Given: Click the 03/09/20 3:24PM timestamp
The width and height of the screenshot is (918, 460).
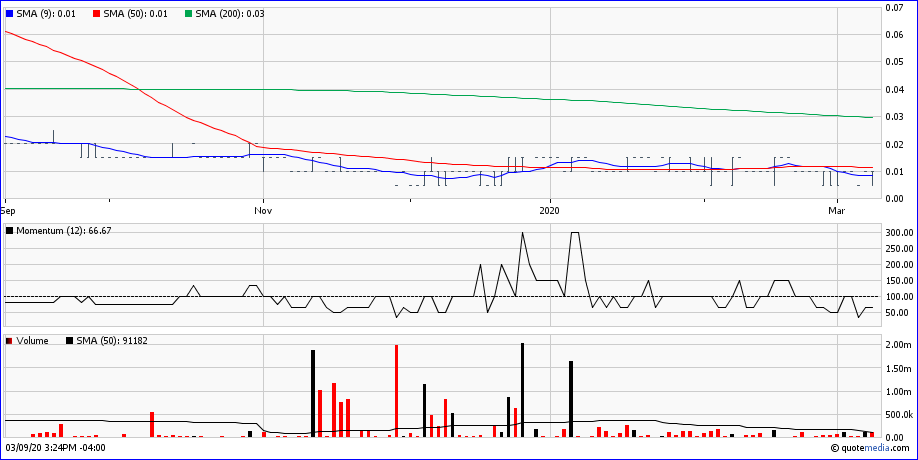Looking at the screenshot, I should click(56, 448).
